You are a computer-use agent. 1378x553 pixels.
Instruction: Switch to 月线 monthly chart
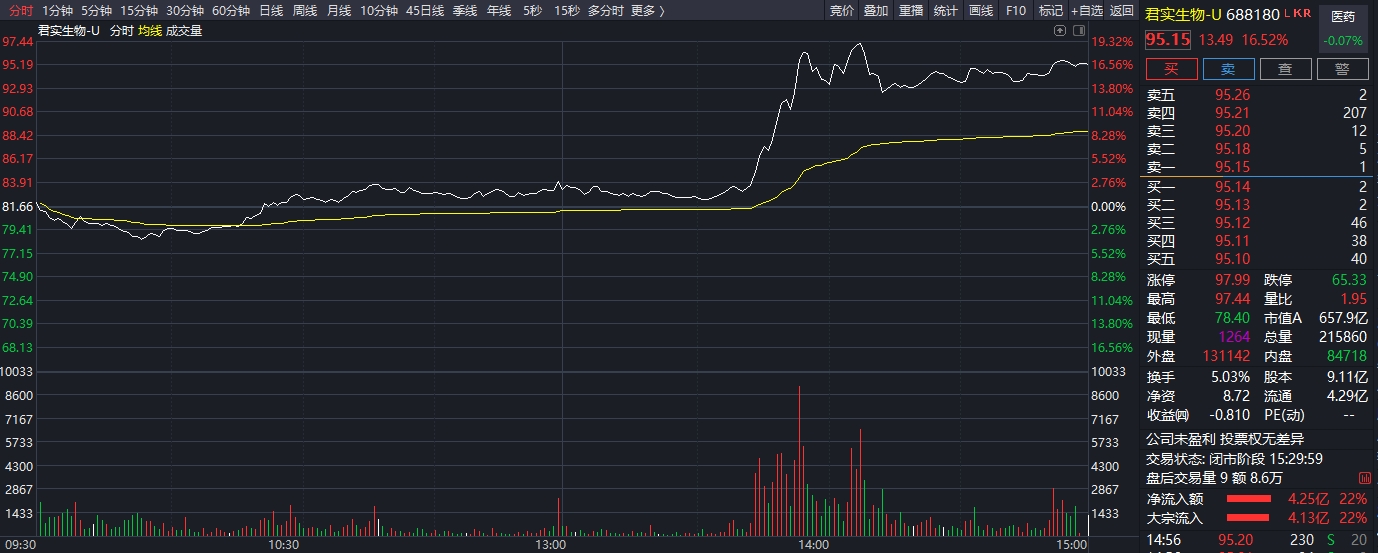pos(339,11)
